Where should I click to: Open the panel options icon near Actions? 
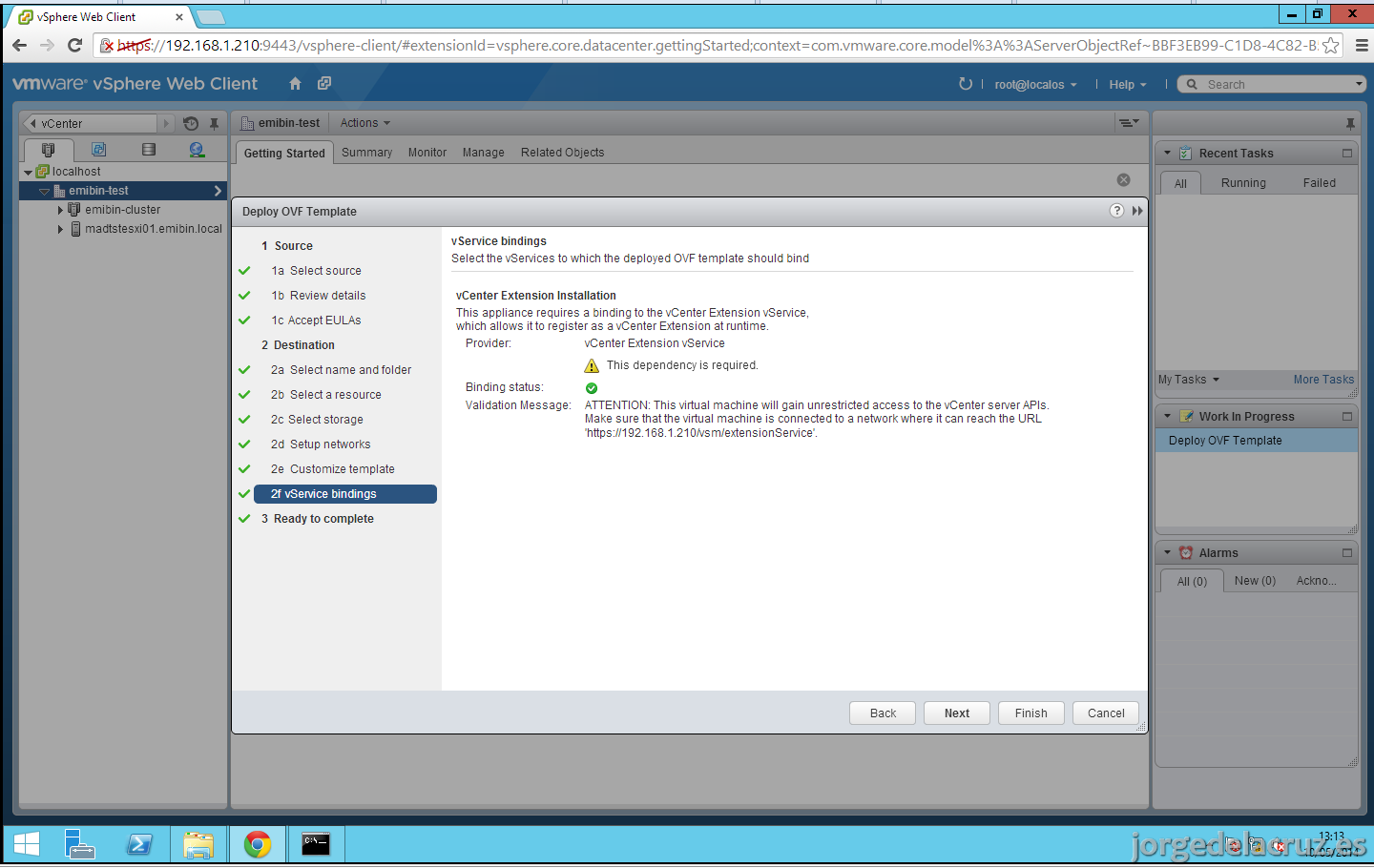click(x=1129, y=123)
